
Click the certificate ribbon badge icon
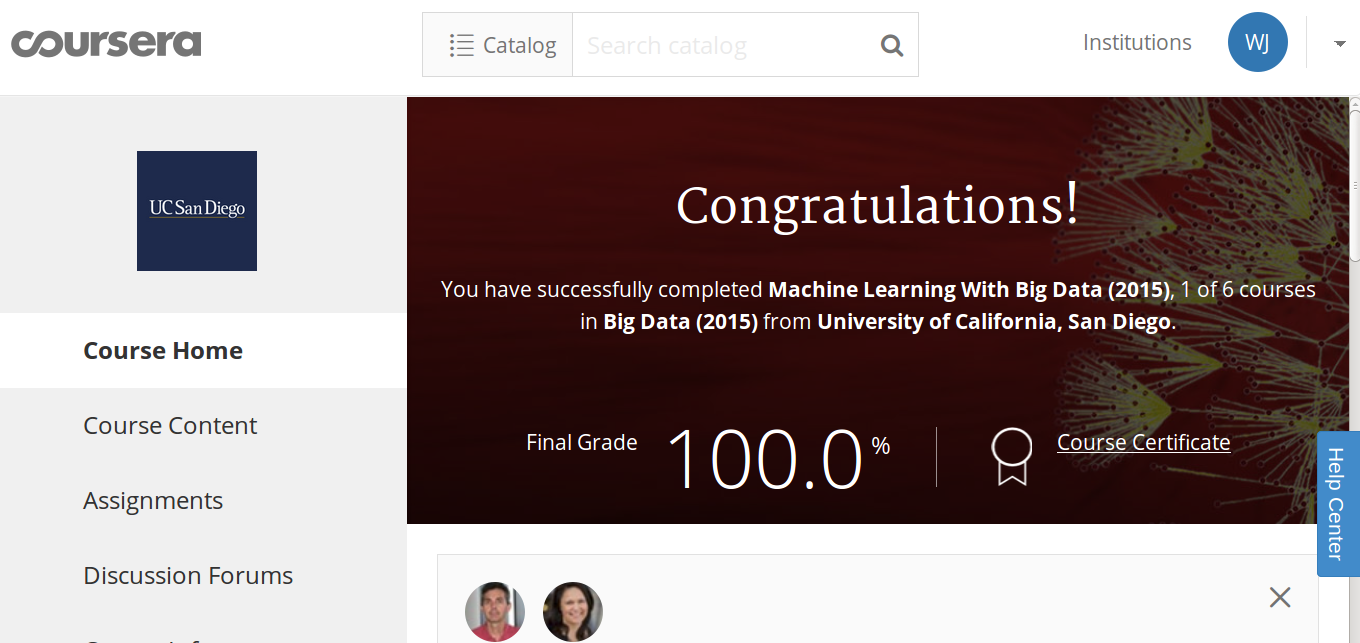pyautogui.click(x=1010, y=456)
